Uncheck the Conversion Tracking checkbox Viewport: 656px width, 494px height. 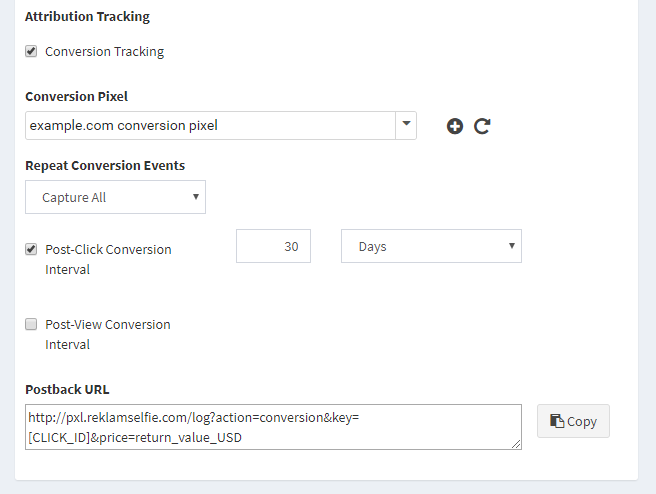[x=31, y=51]
